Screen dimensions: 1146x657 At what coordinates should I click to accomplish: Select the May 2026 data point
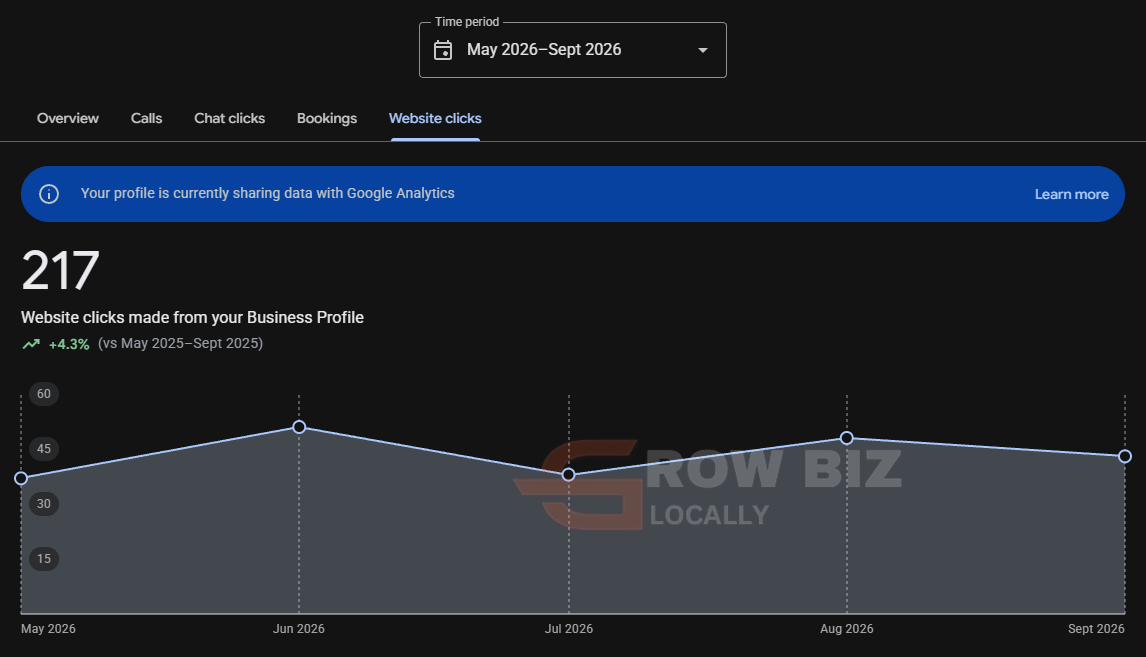[x=21, y=478]
